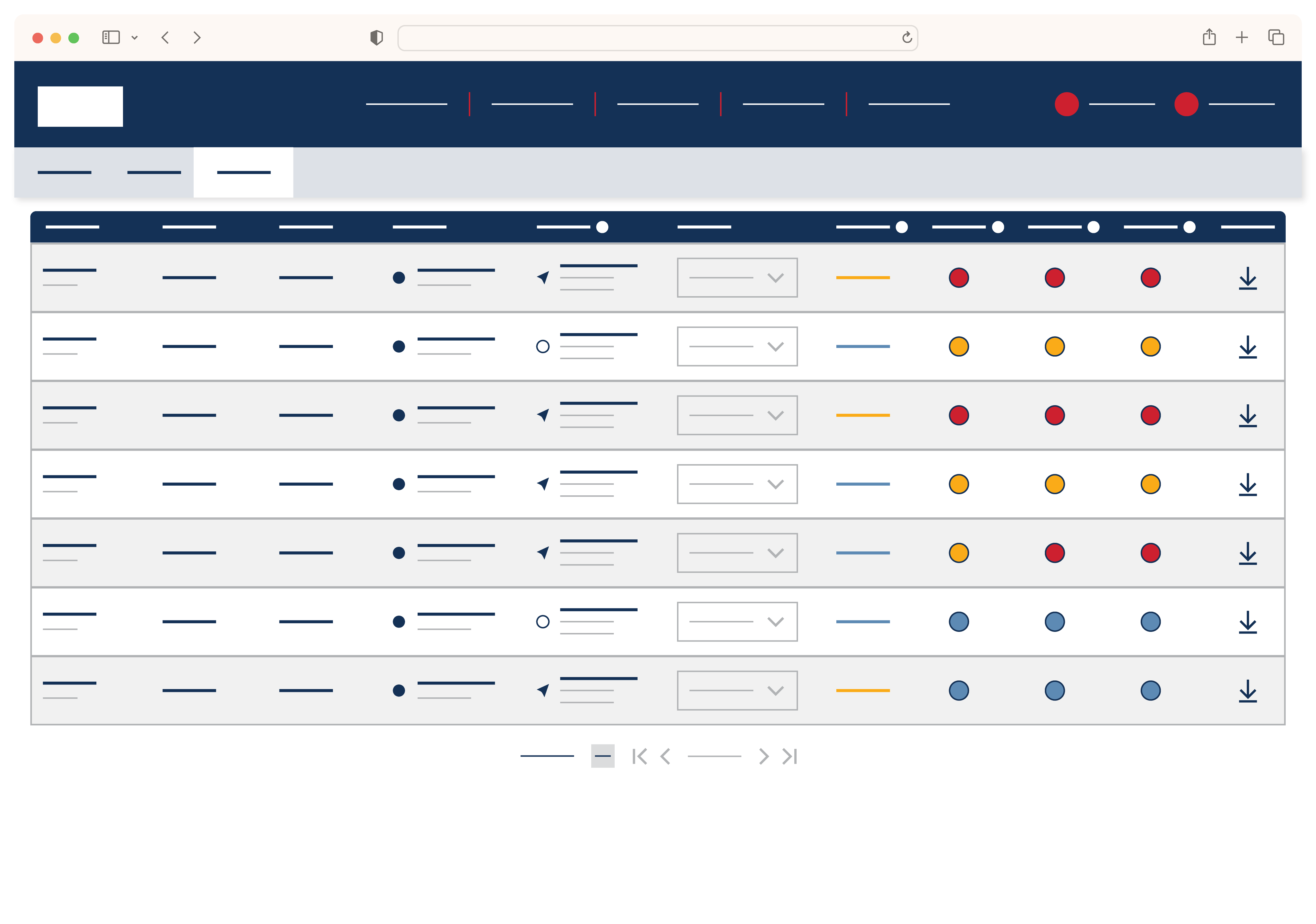Click download icon in last row
The height and width of the screenshot is (924, 1316).
[x=1248, y=690]
